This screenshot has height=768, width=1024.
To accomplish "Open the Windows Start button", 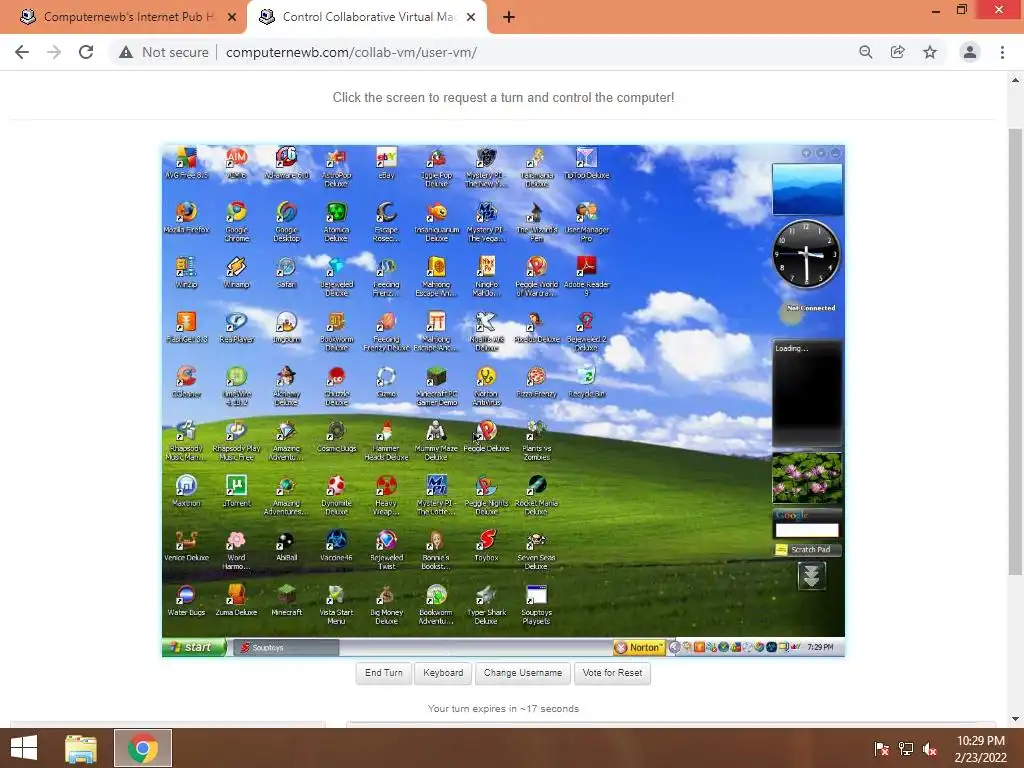I will pos(24,748).
